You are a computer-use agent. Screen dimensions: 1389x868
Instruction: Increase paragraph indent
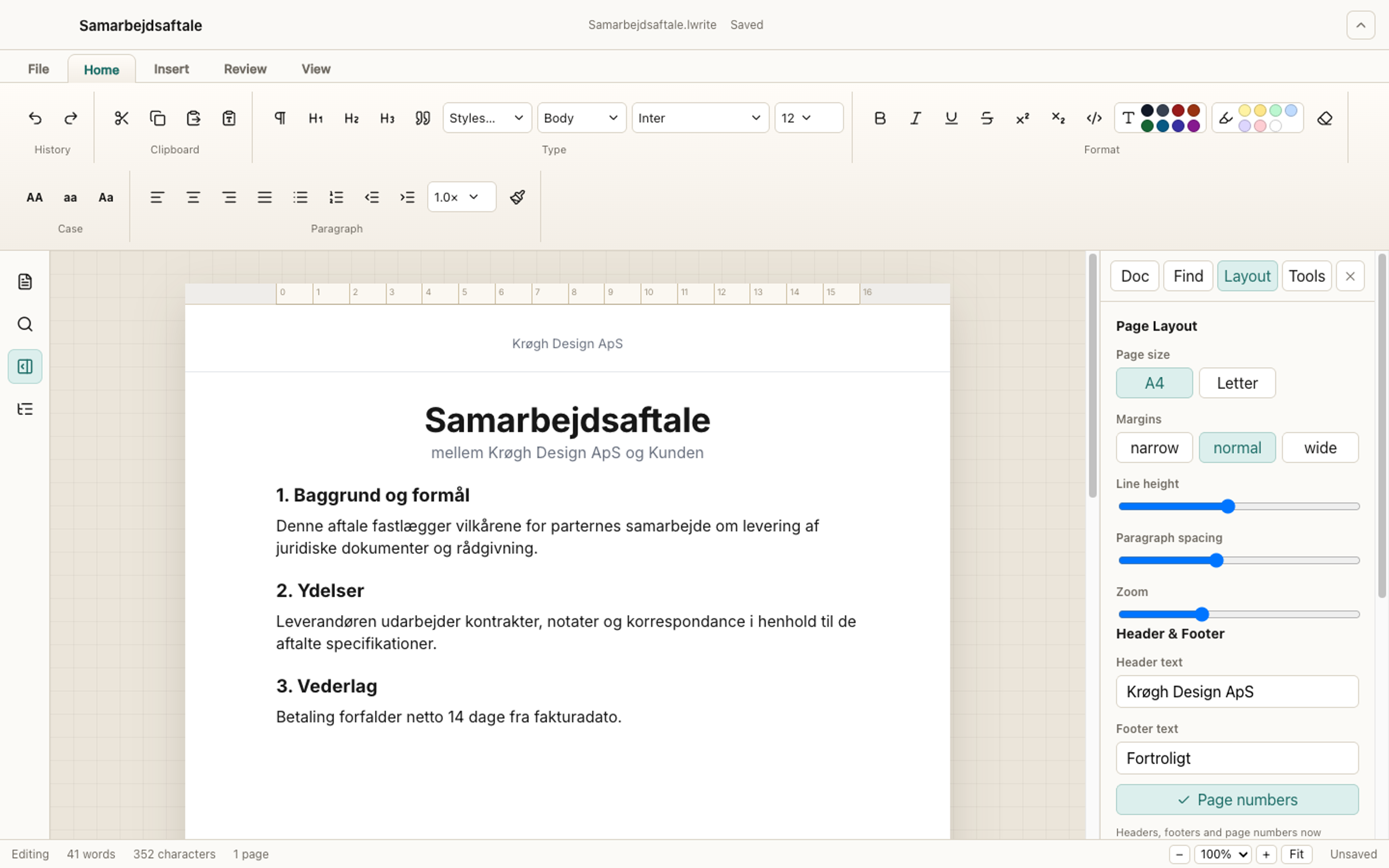coord(408,198)
